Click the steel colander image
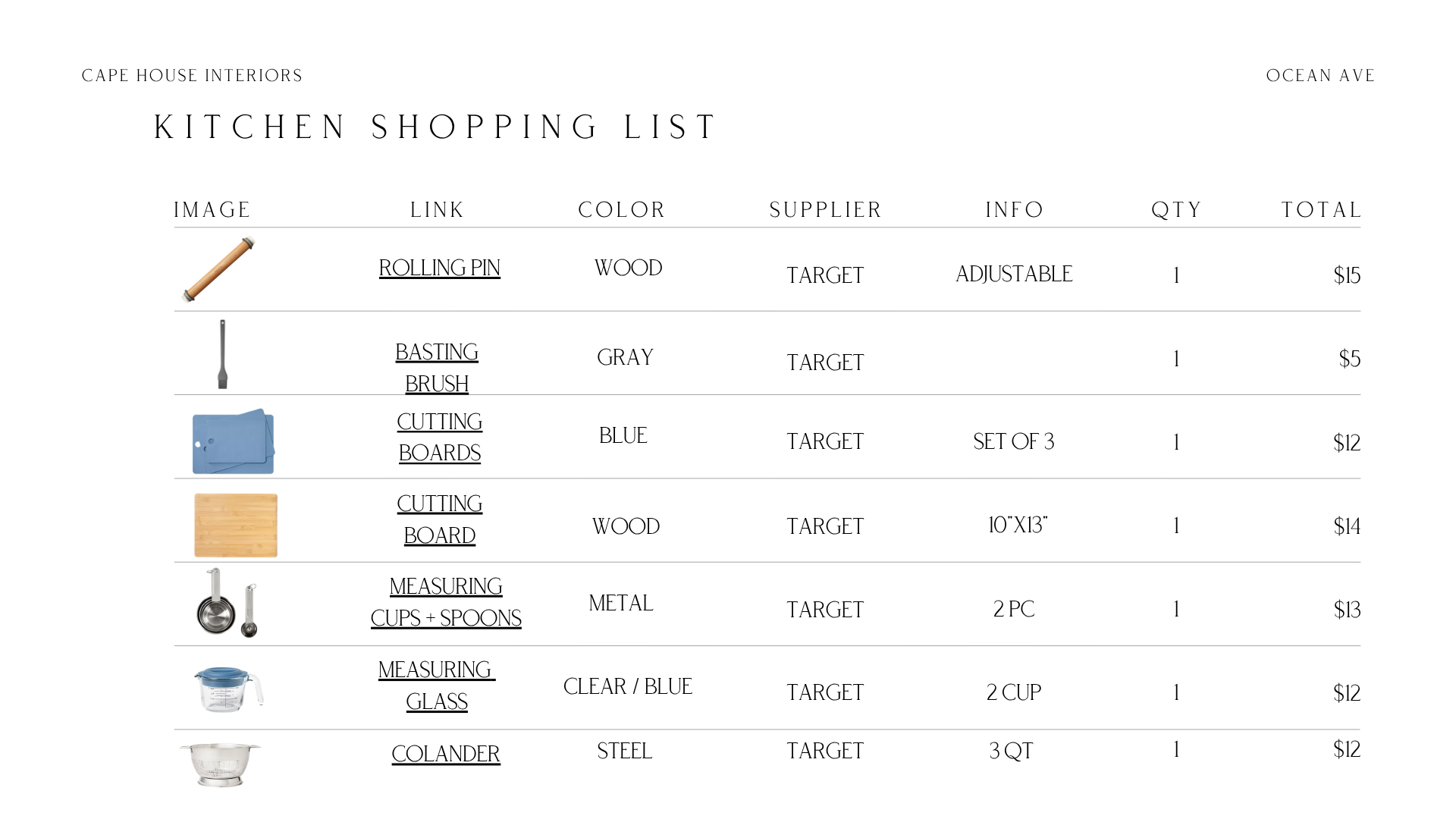This screenshot has width=1456, height=819. 220,764
